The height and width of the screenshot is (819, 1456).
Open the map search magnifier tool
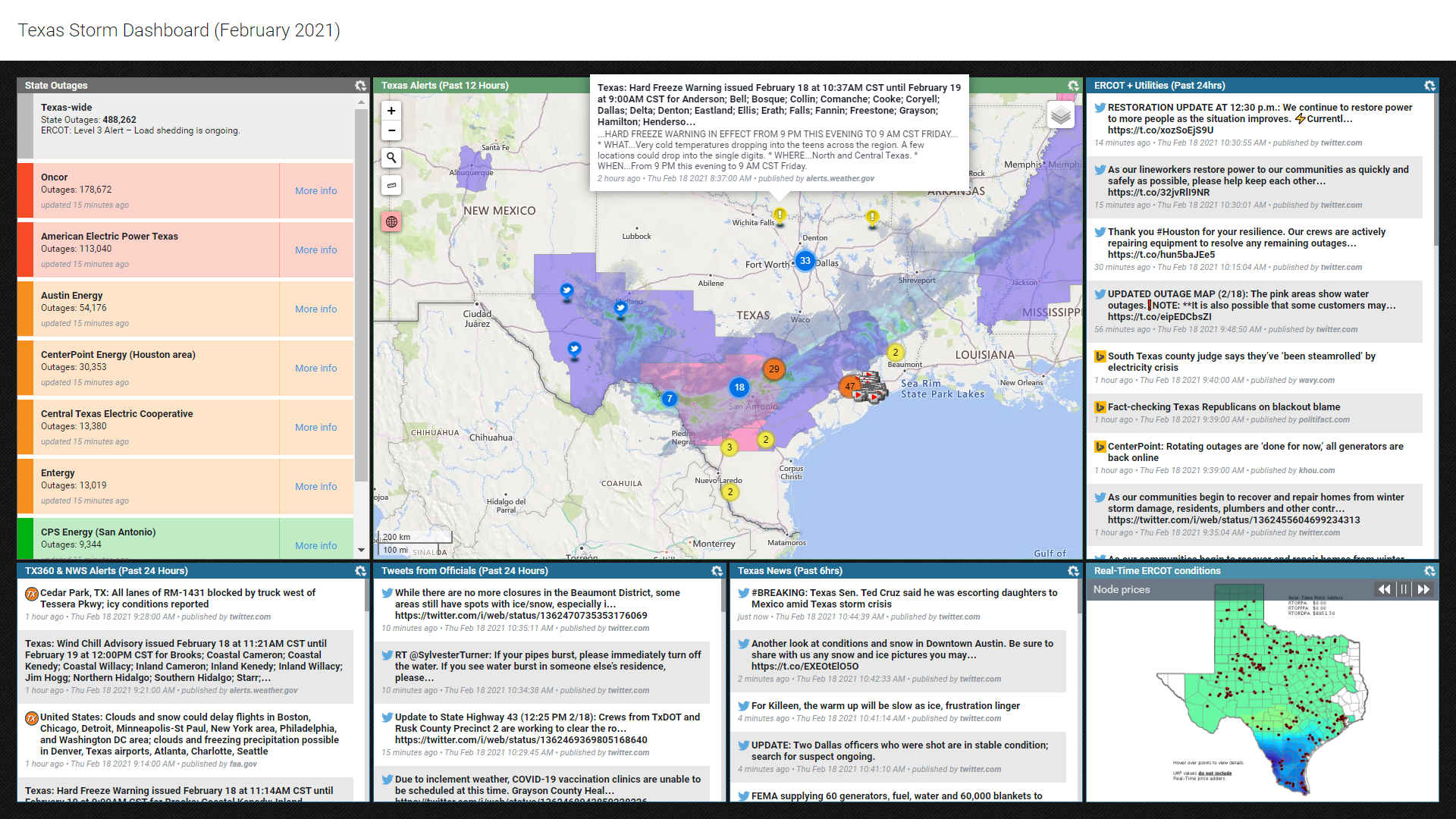click(391, 158)
